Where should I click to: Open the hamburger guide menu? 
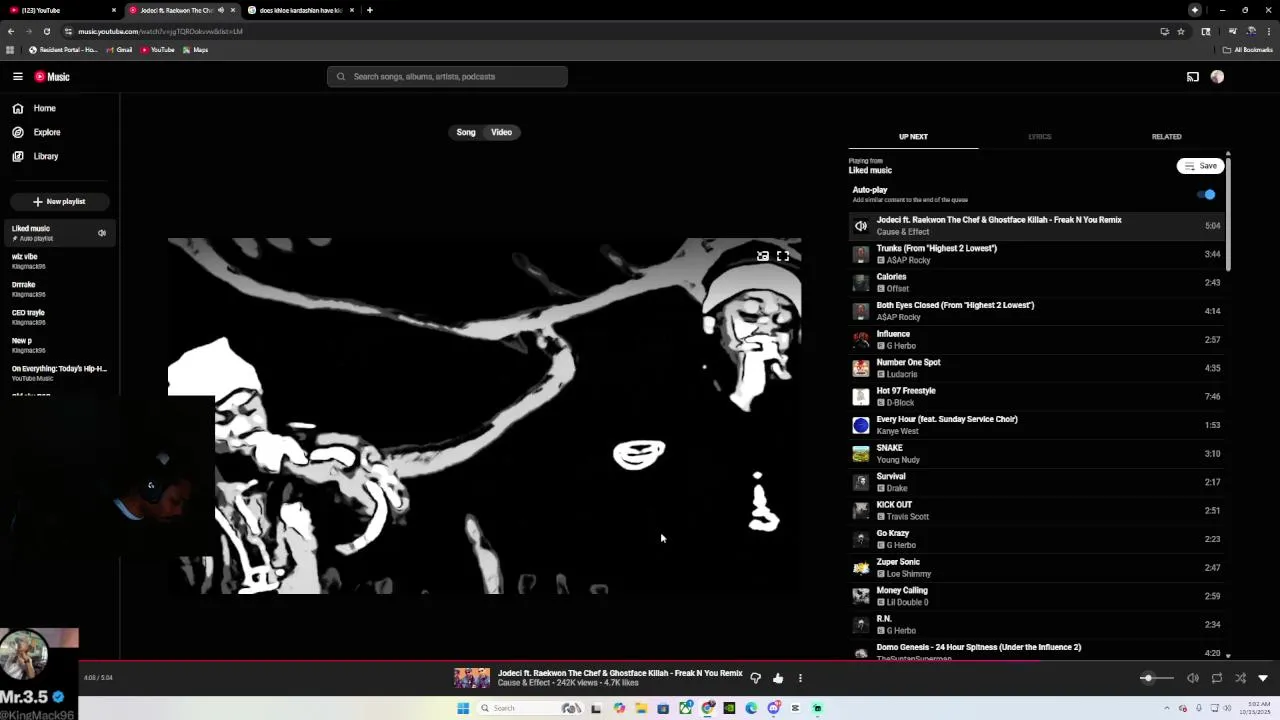(x=18, y=76)
